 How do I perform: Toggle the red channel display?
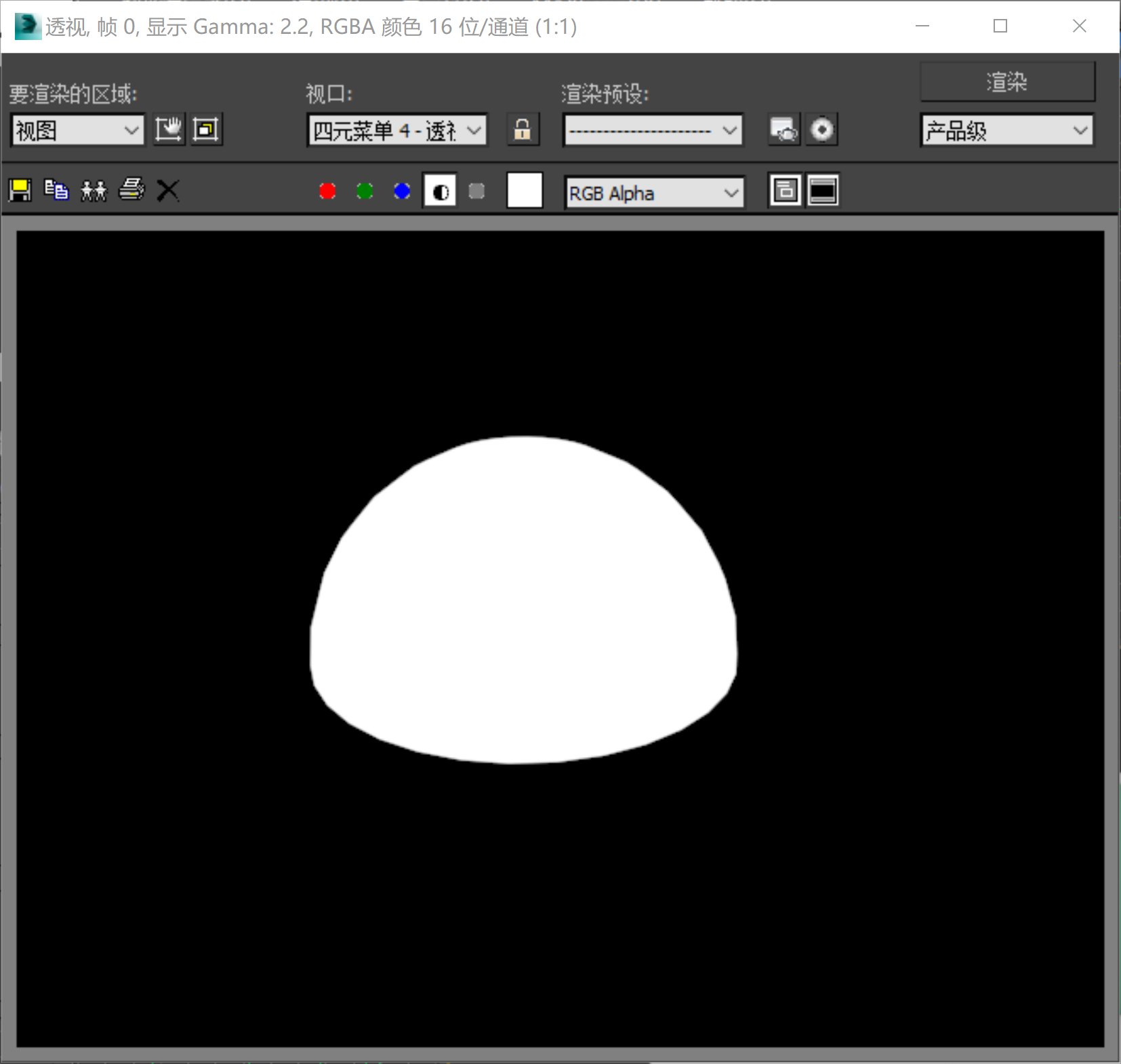327,191
